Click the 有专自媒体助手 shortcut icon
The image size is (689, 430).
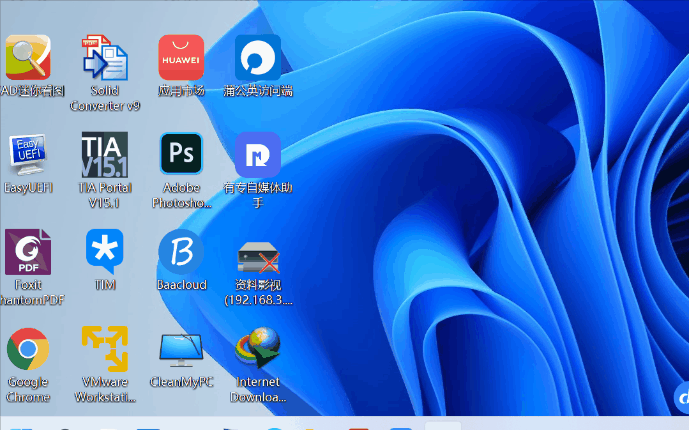pos(258,154)
